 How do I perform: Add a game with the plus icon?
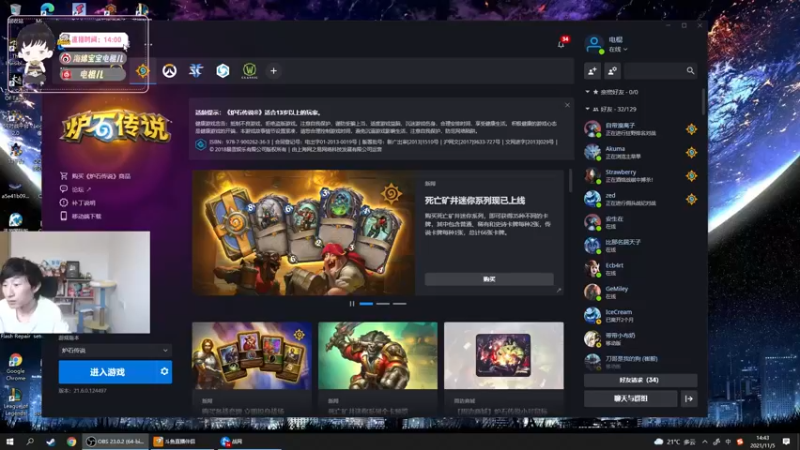tap(273, 71)
